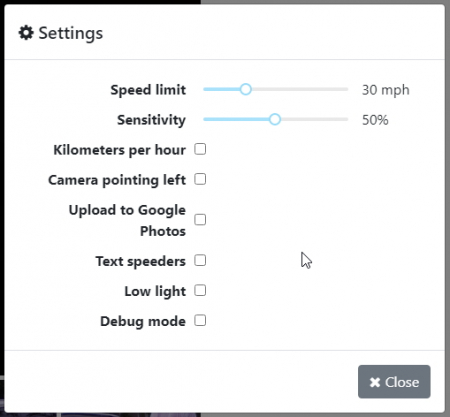
Task: Check the Camera pointing left option
Action: (x=200, y=179)
